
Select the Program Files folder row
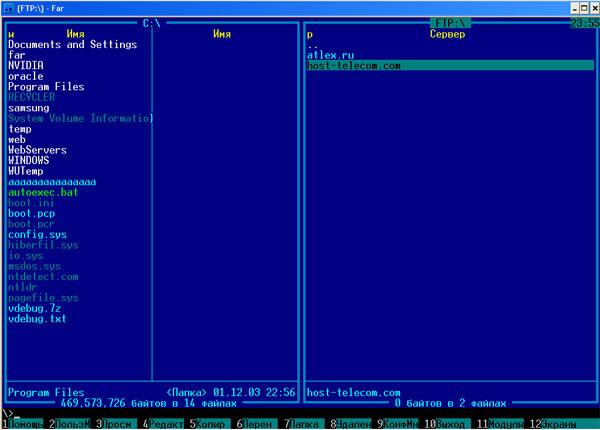pyautogui.click(x=46, y=87)
